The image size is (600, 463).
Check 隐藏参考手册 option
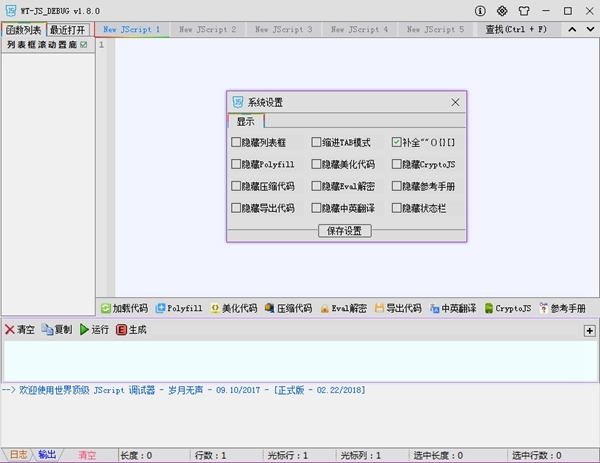396,186
